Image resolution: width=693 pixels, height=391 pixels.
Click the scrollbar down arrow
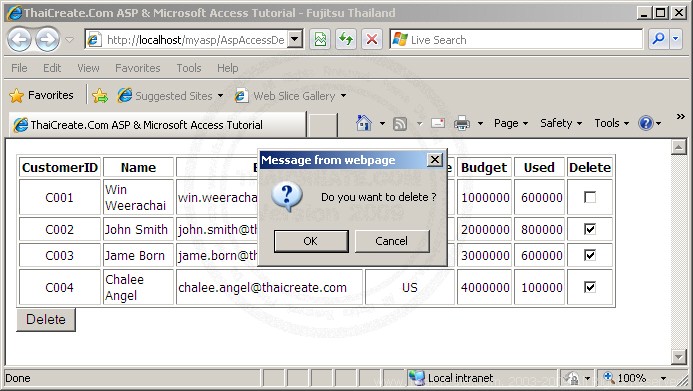(x=678, y=356)
